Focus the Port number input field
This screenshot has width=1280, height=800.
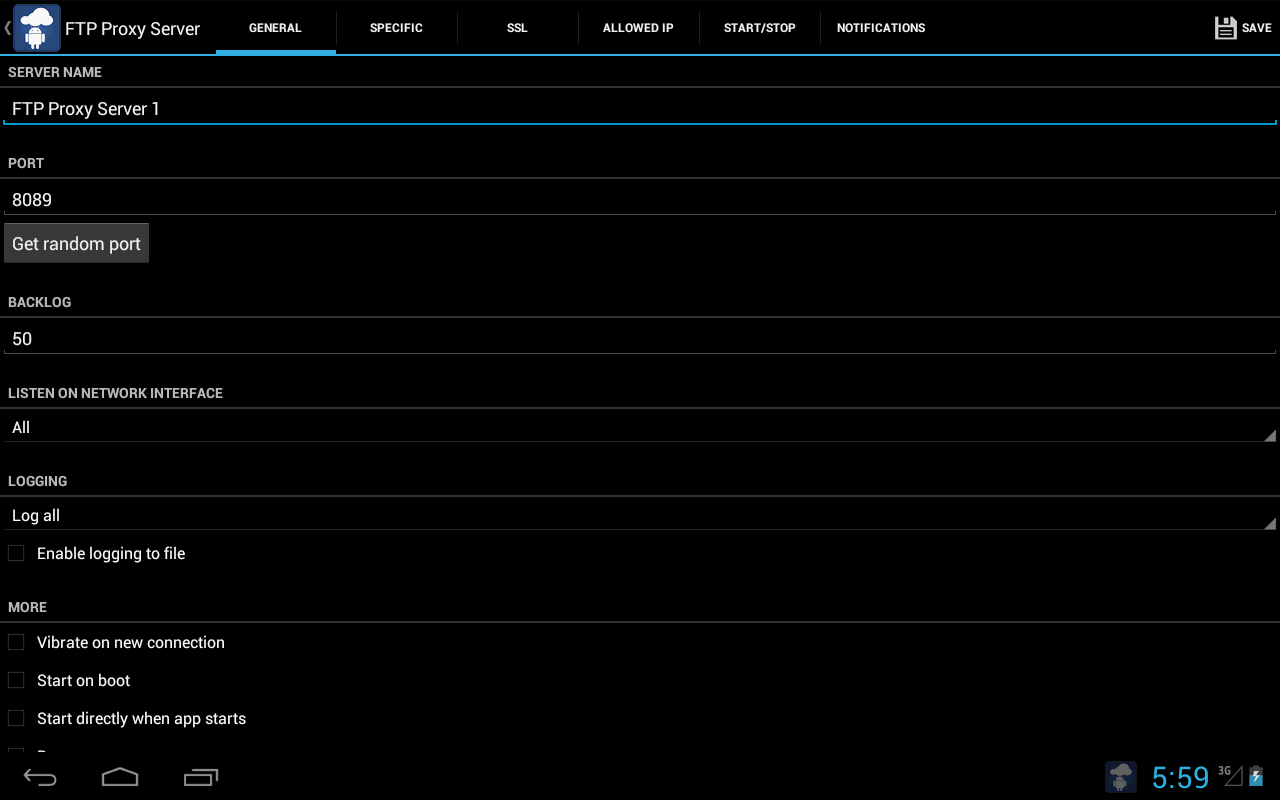pos(640,200)
